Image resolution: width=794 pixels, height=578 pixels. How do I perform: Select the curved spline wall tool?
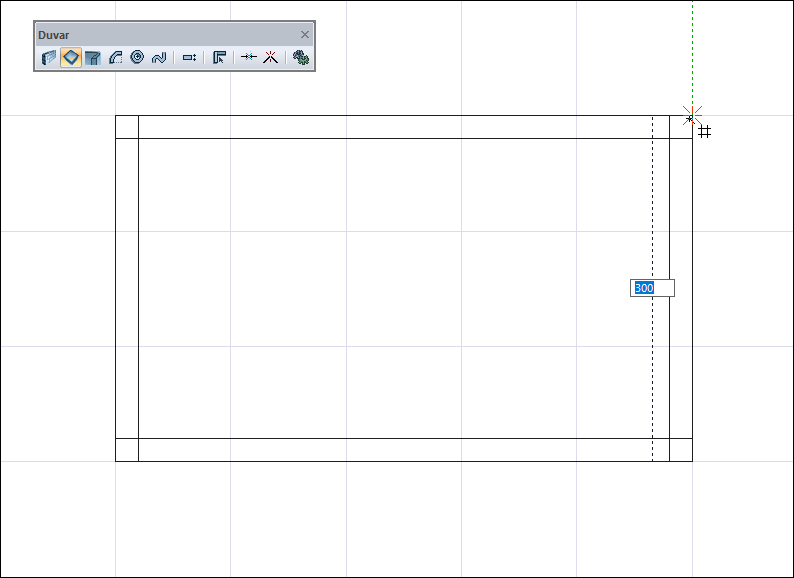(x=159, y=58)
